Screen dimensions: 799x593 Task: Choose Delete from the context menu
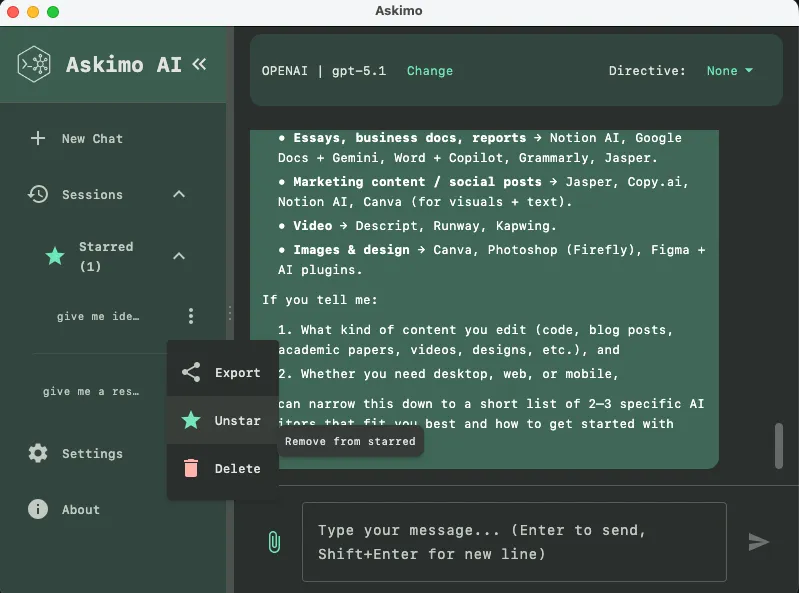[x=223, y=469]
